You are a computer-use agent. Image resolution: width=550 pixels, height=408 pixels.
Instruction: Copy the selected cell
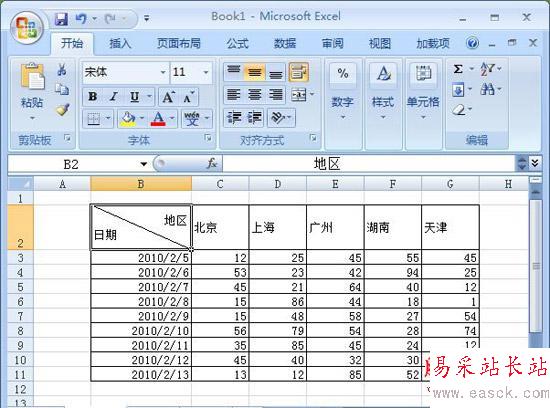click(x=62, y=89)
